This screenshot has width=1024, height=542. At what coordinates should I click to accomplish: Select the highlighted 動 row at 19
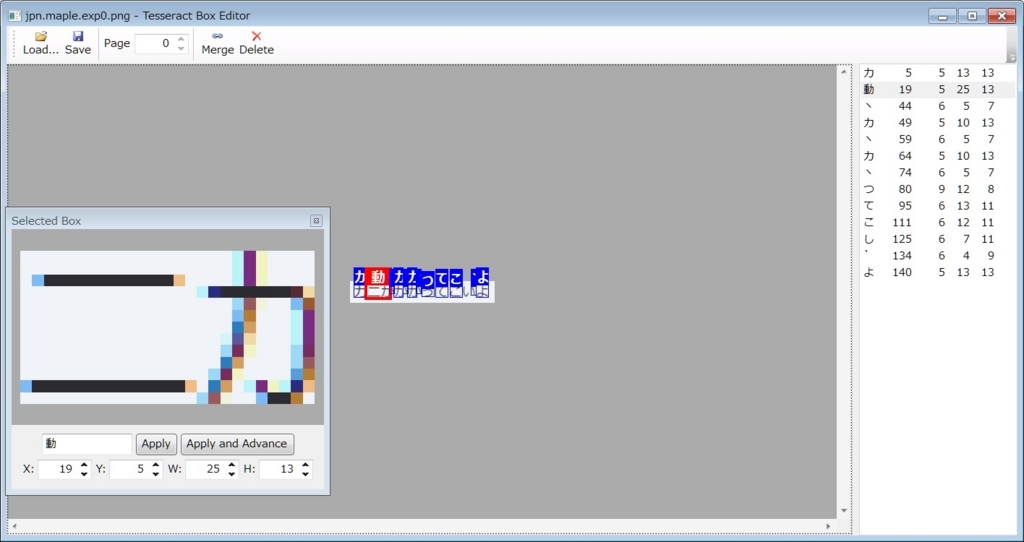pyautogui.click(x=937, y=89)
